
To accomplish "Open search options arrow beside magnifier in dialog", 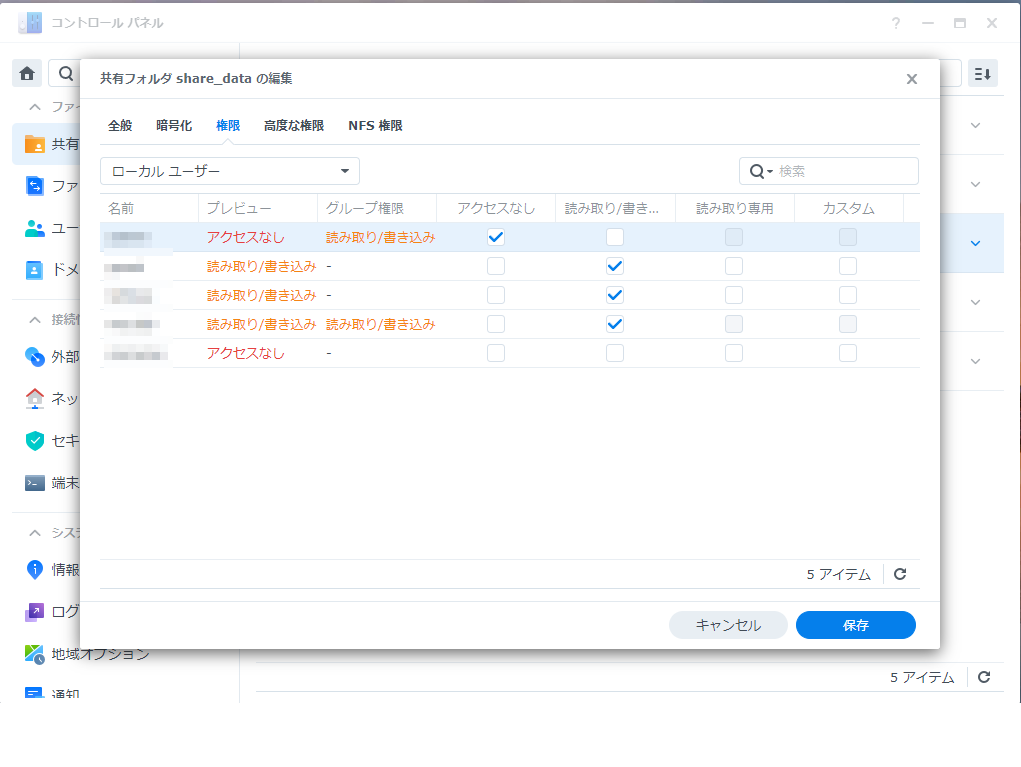I will (x=770, y=171).
